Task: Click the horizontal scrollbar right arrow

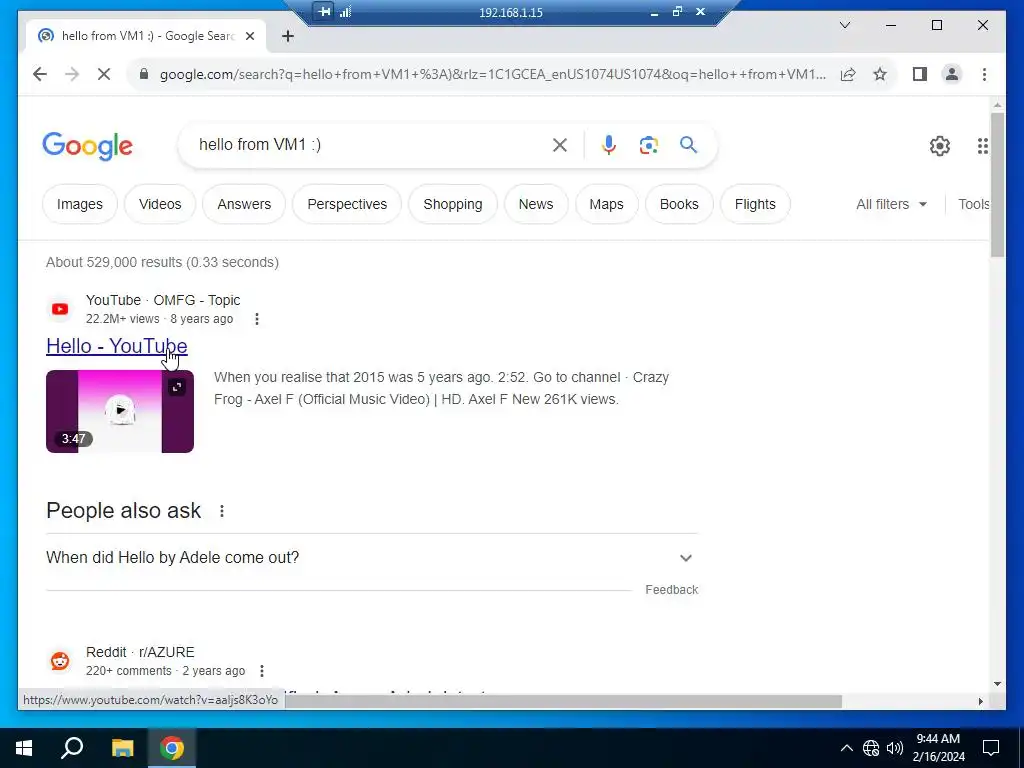Action: click(980, 701)
